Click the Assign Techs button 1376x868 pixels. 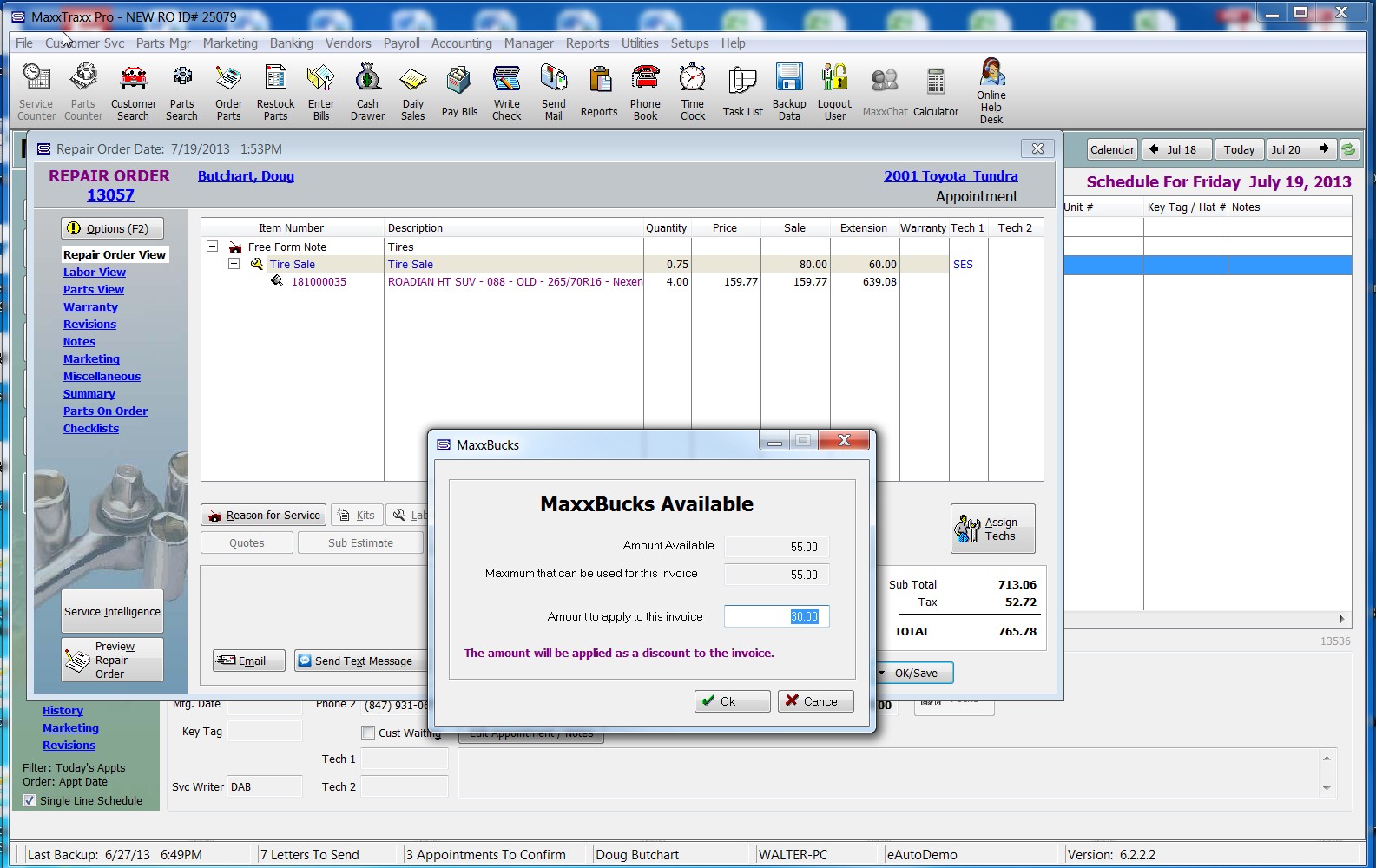[x=992, y=529]
